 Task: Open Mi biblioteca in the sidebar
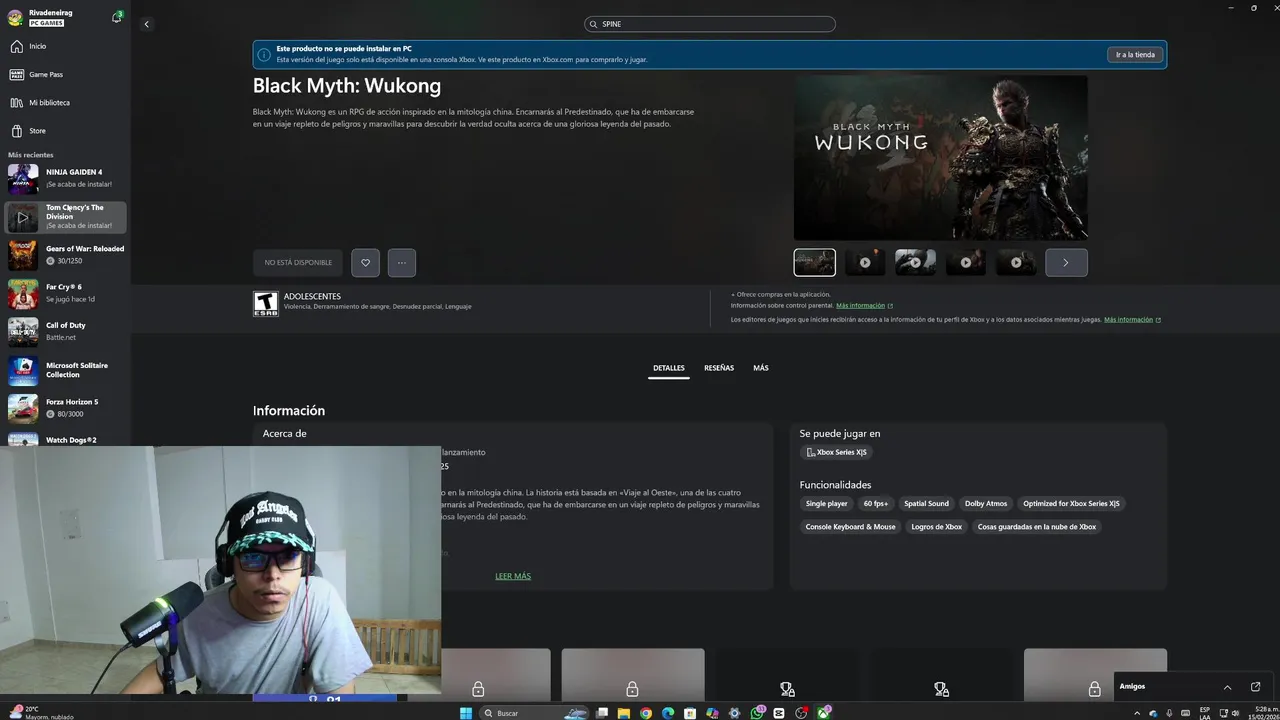click(65, 102)
